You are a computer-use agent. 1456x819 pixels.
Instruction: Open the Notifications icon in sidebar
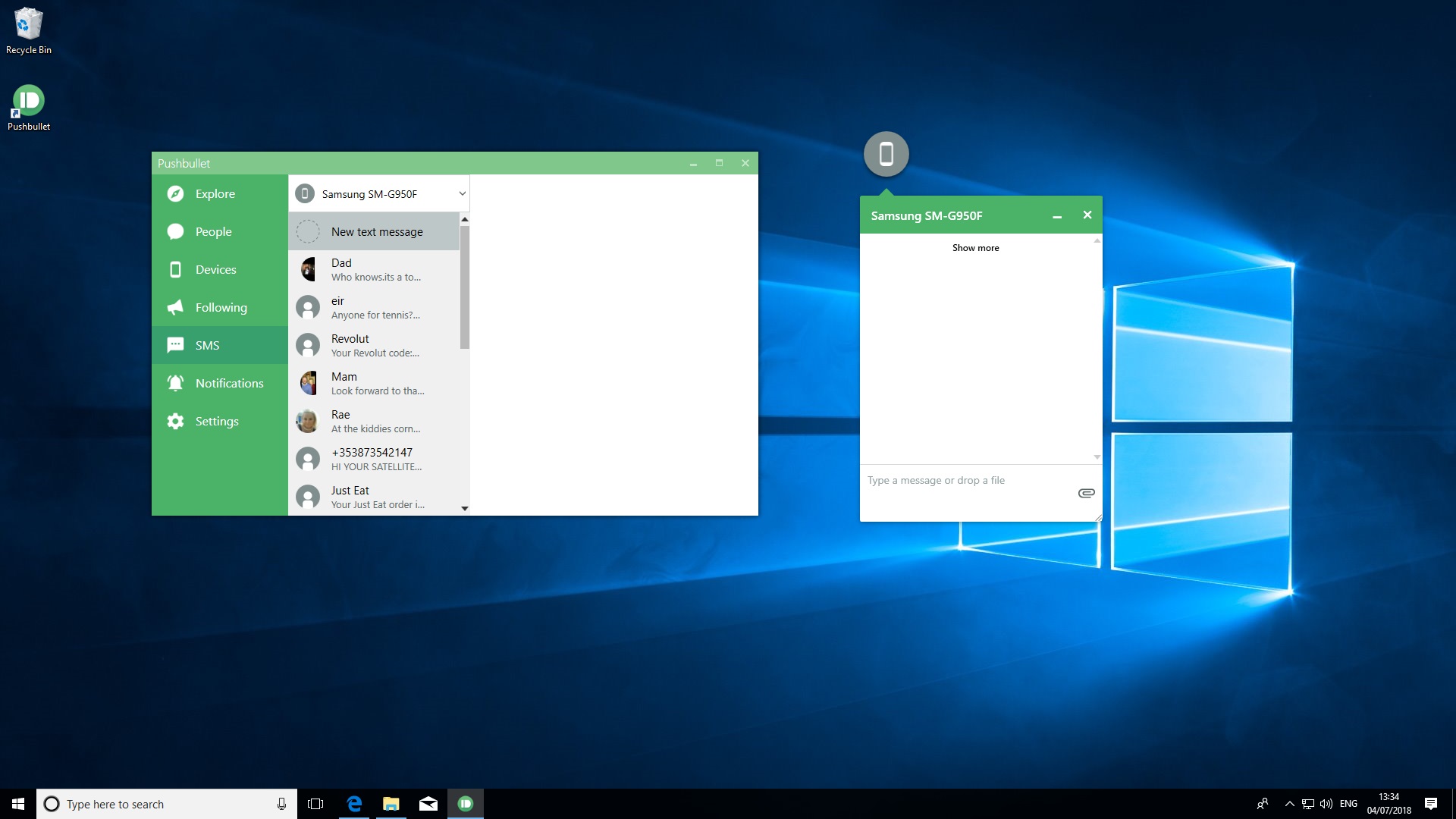tap(176, 383)
